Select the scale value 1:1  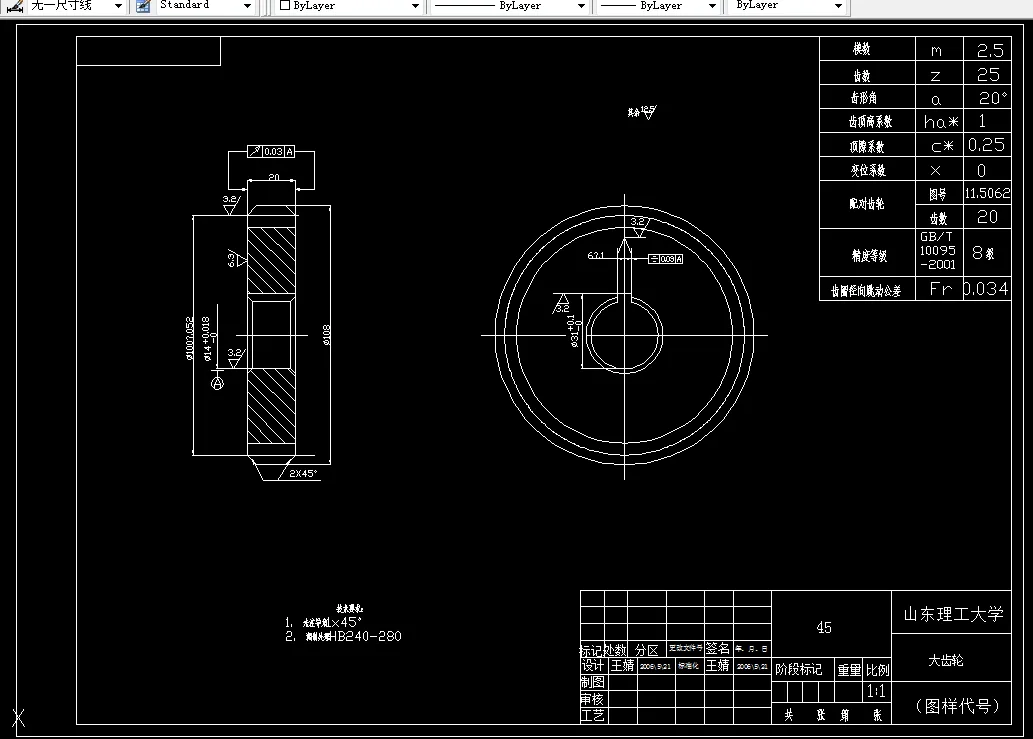(x=876, y=691)
